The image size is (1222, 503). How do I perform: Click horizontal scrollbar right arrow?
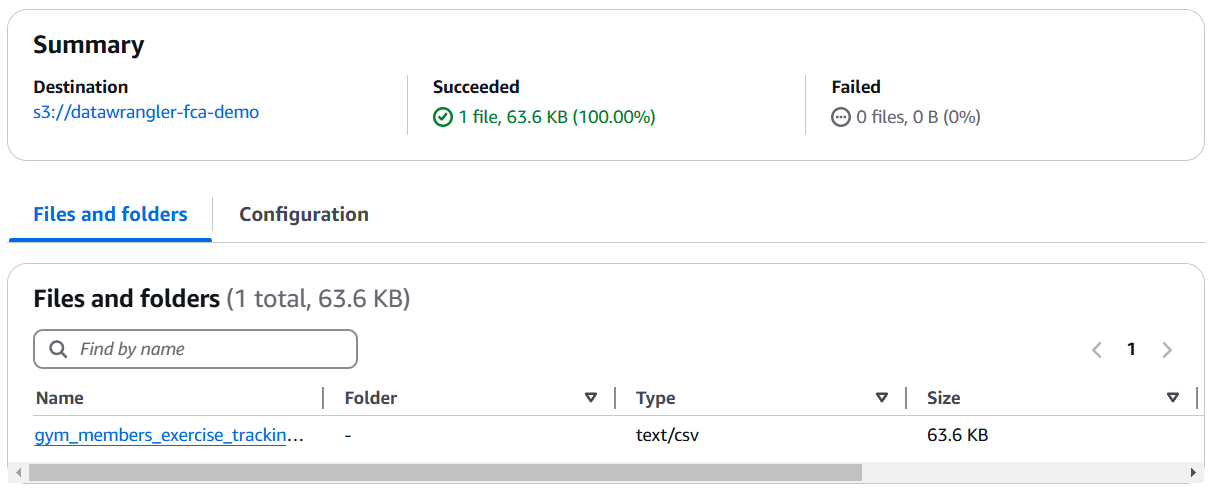click(1193, 472)
